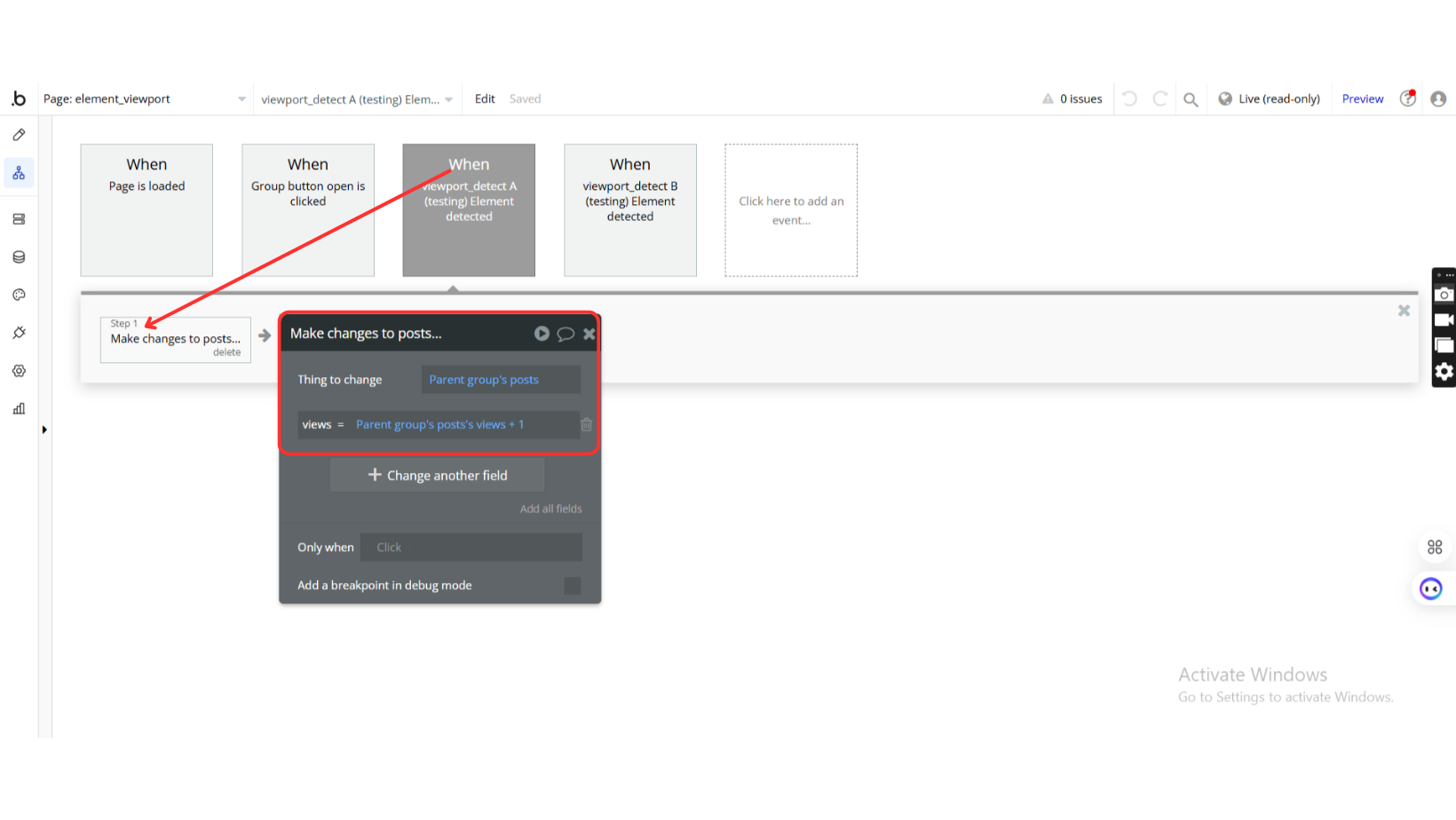The image size is (1456, 820).
Task: Select the 'Page is loaded' event
Action: (x=146, y=210)
